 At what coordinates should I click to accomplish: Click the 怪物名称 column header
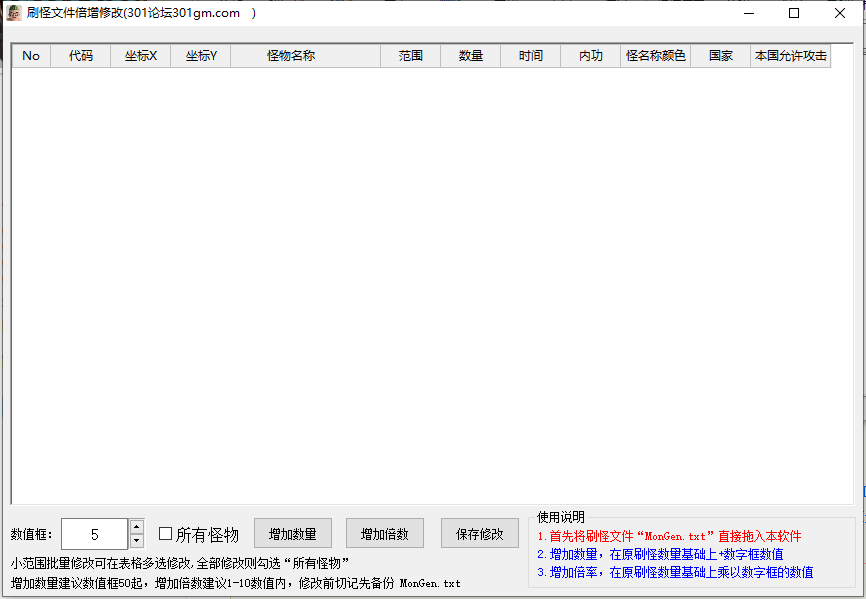(306, 56)
